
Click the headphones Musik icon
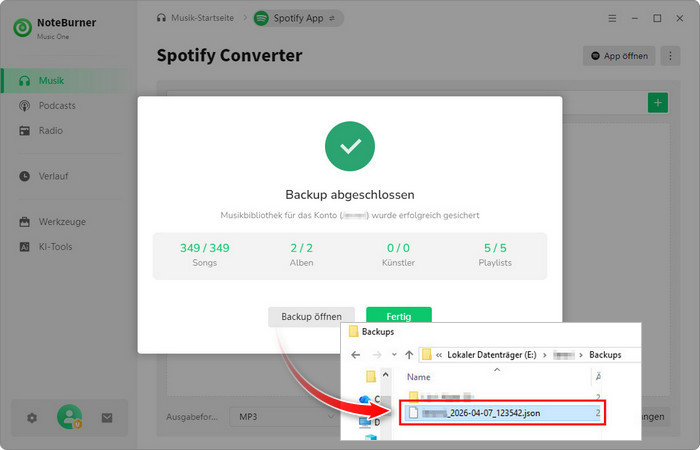(25, 81)
